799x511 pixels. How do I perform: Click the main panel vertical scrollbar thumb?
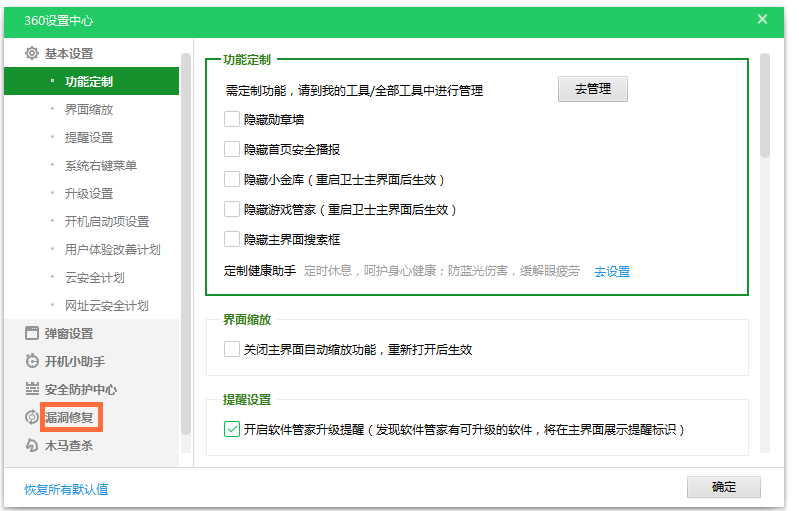(764, 105)
